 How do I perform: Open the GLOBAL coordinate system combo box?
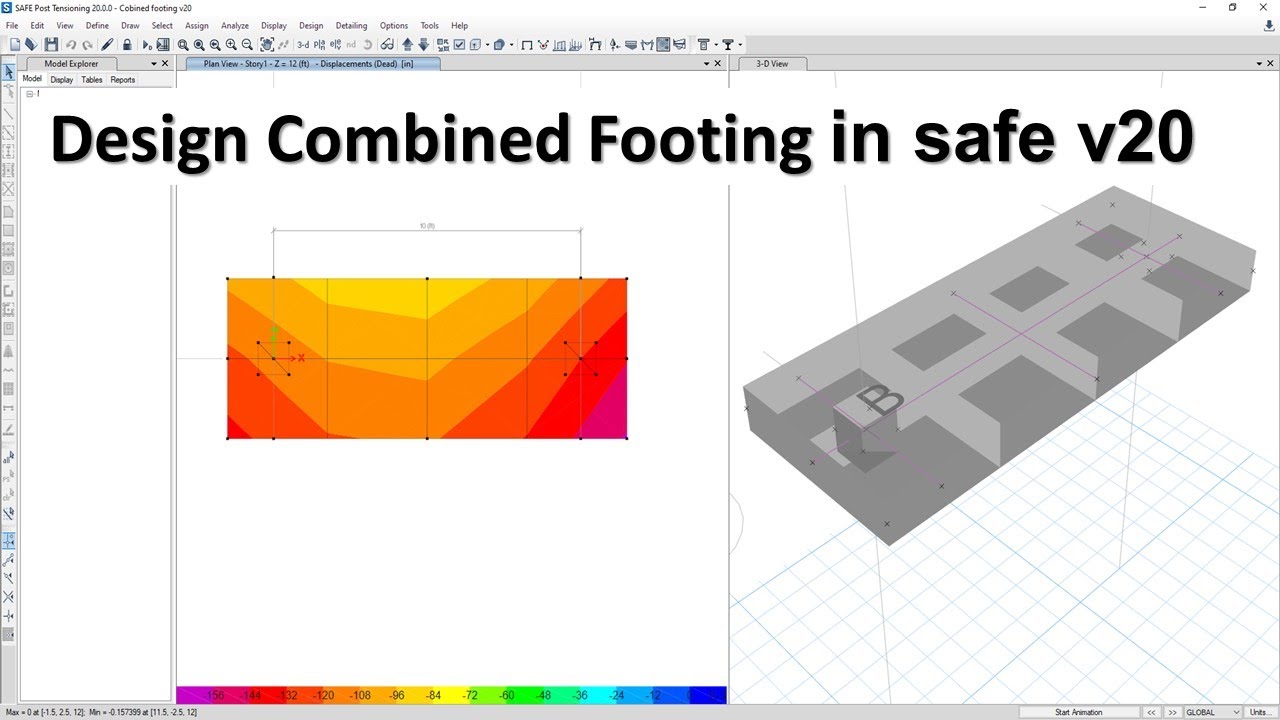click(x=1213, y=712)
